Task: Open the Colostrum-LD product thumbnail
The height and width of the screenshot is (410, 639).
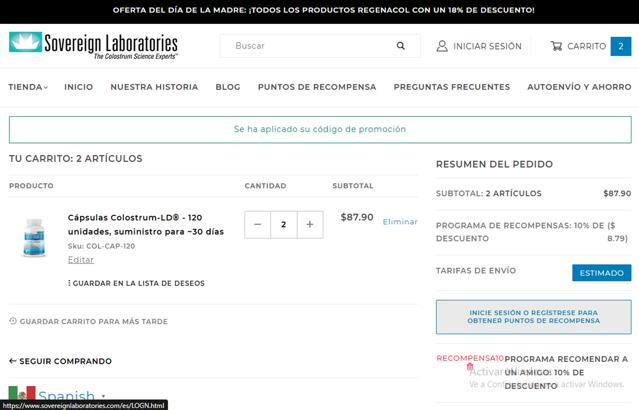Action: (34, 238)
